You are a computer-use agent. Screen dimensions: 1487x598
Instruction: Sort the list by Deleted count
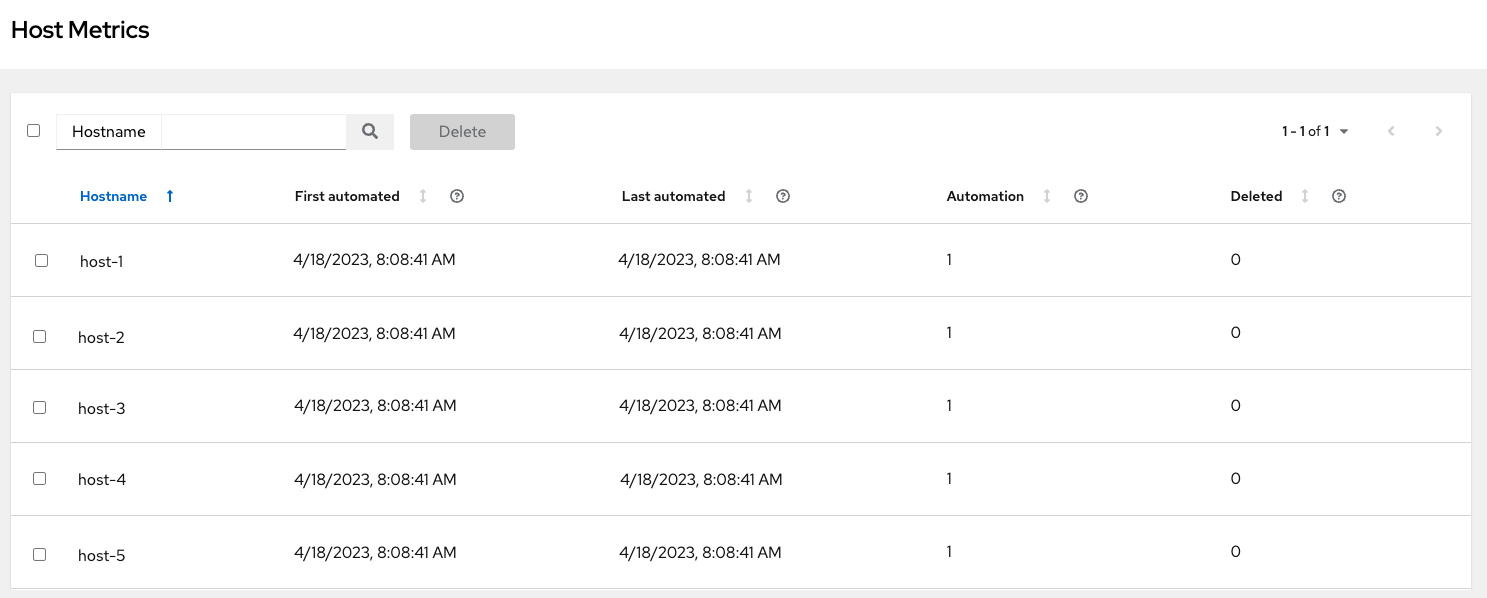click(1304, 196)
